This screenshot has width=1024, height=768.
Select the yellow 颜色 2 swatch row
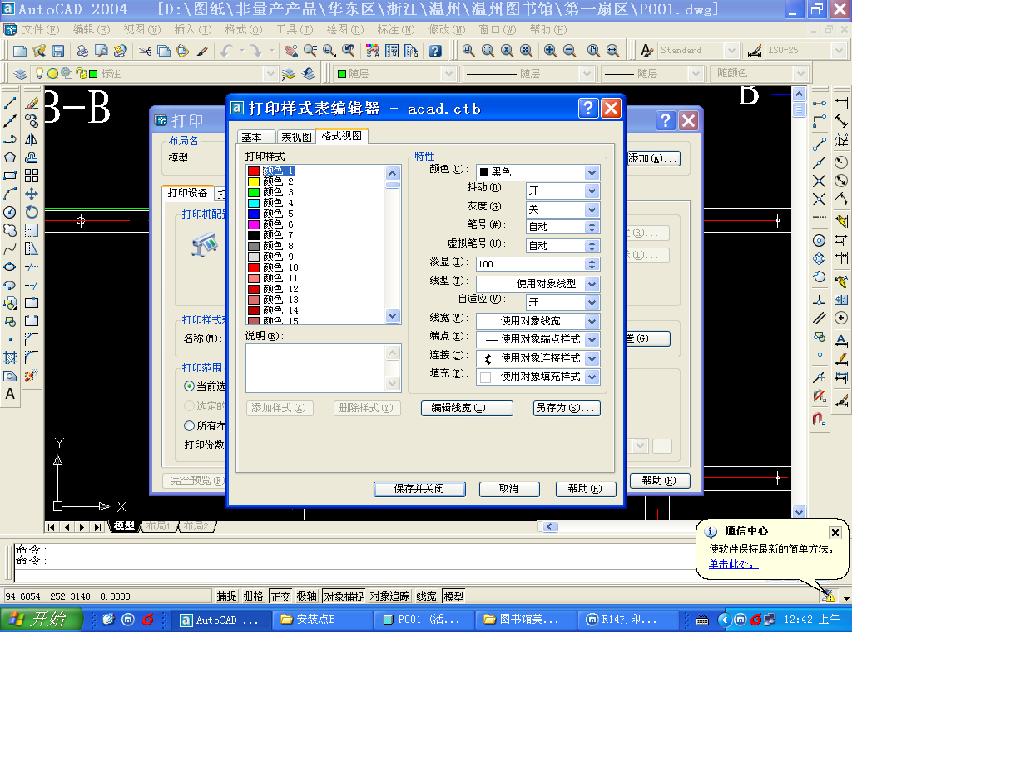coord(271,182)
